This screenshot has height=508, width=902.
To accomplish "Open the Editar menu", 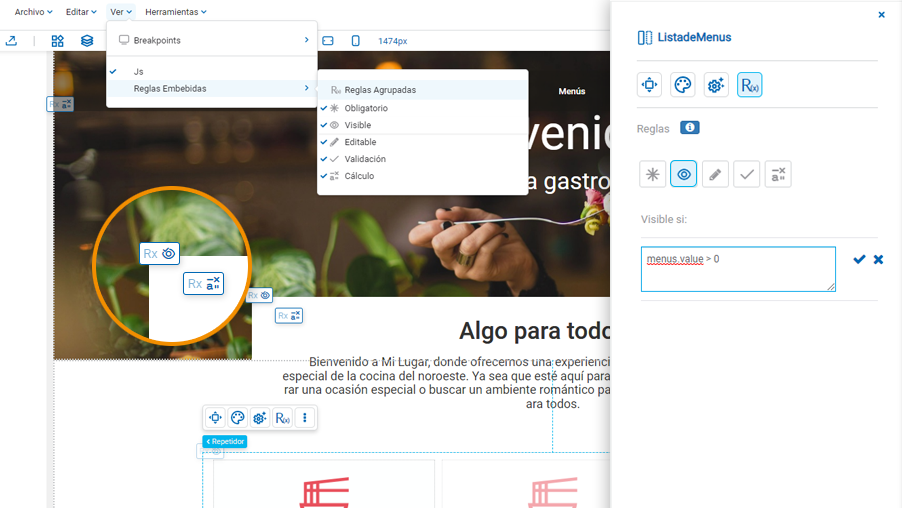I will tap(81, 12).
